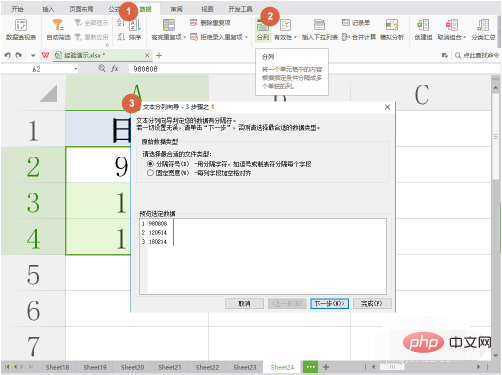Select 固定宽度 fixed width radio option
Viewport: 502px width, 375px height.
150,173
